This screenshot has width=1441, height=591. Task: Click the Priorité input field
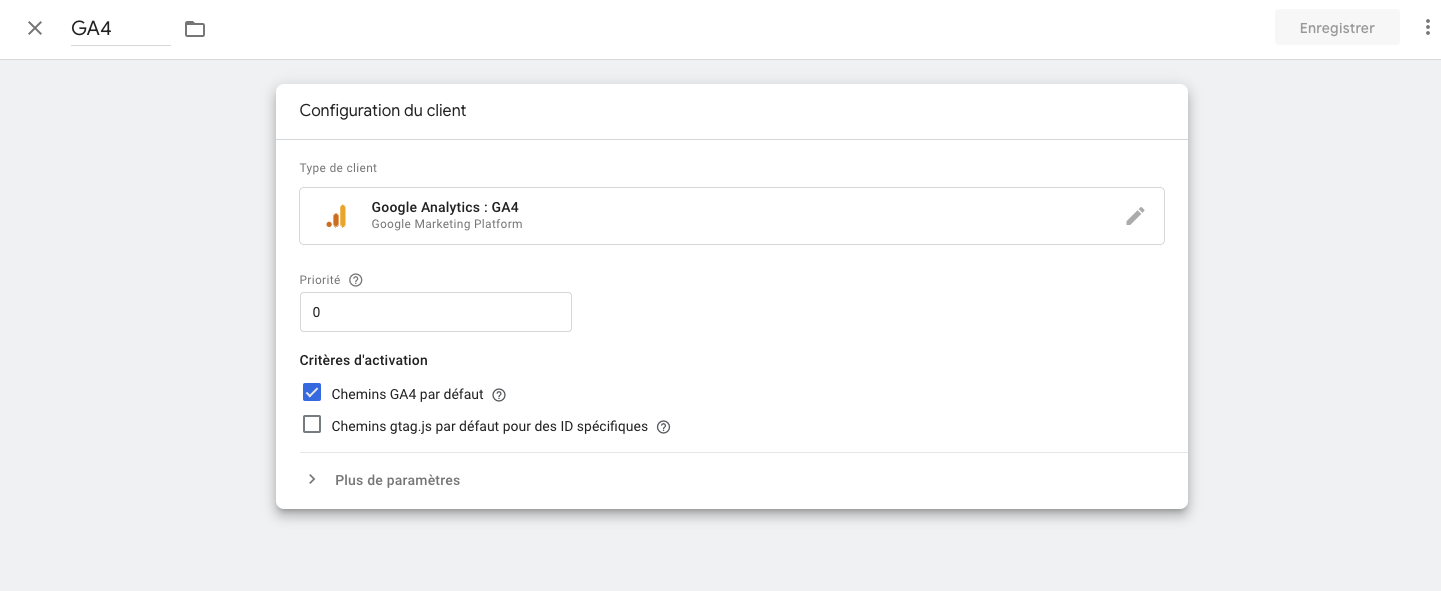[436, 312]
